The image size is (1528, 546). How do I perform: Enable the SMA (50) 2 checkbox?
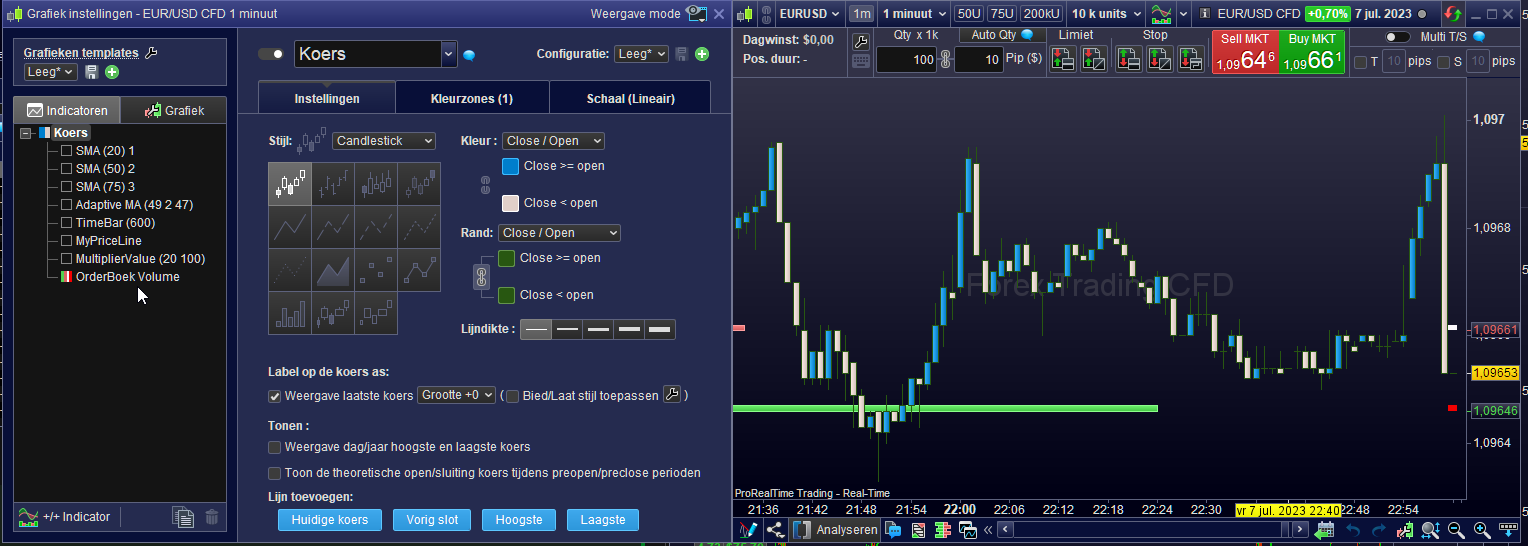[67, 169]
